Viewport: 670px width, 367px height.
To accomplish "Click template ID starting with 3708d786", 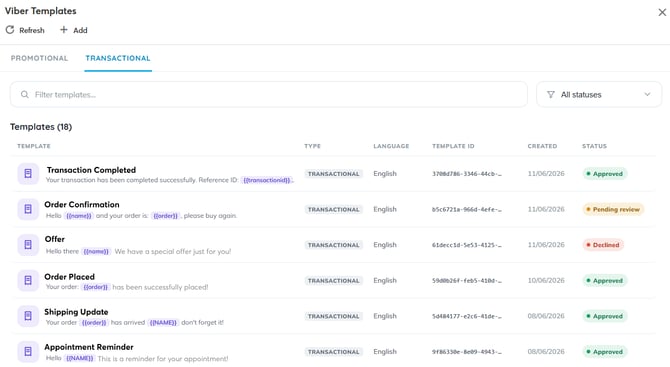I will coord(467,174).
